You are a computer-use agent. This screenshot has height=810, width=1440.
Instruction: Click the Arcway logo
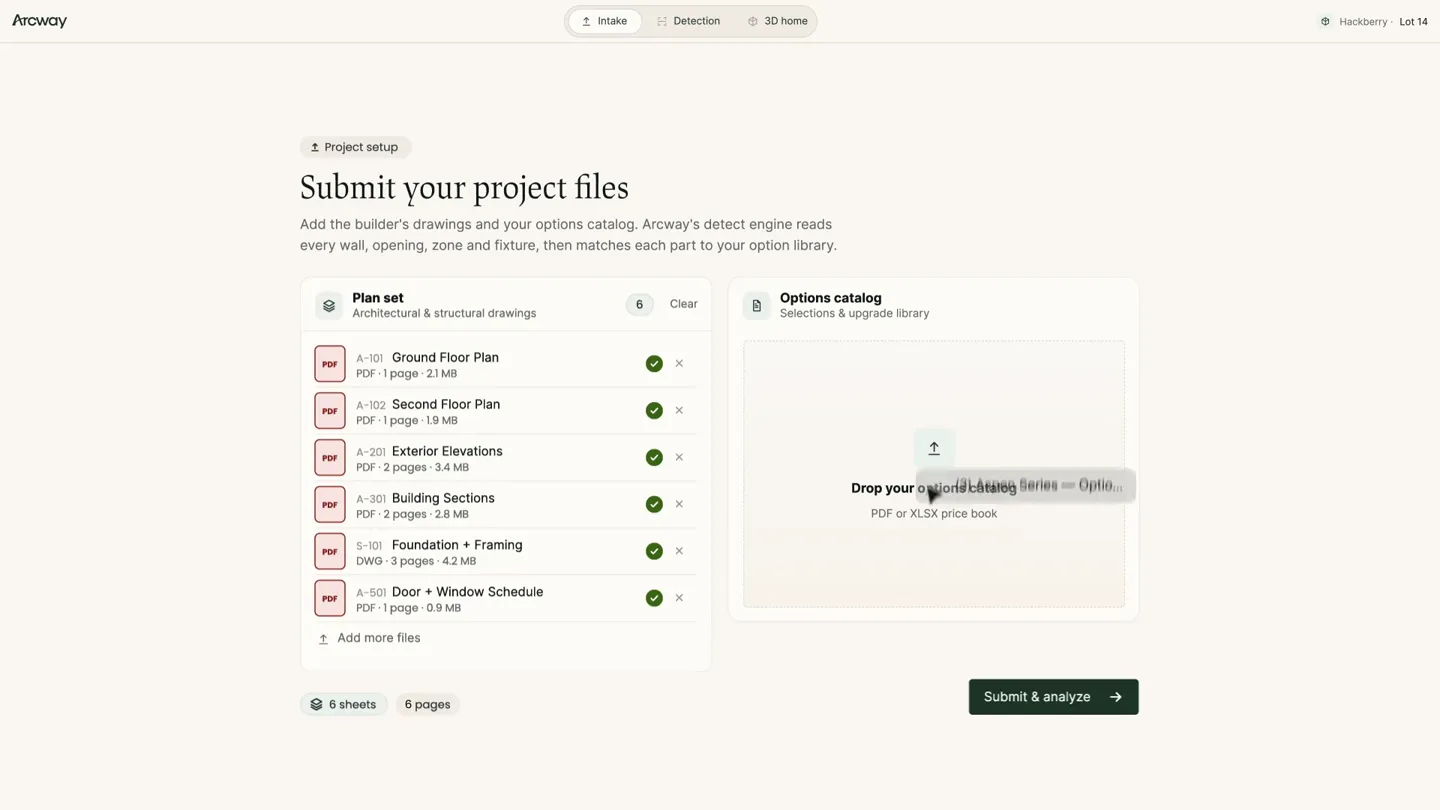click(x=39, y=21)
